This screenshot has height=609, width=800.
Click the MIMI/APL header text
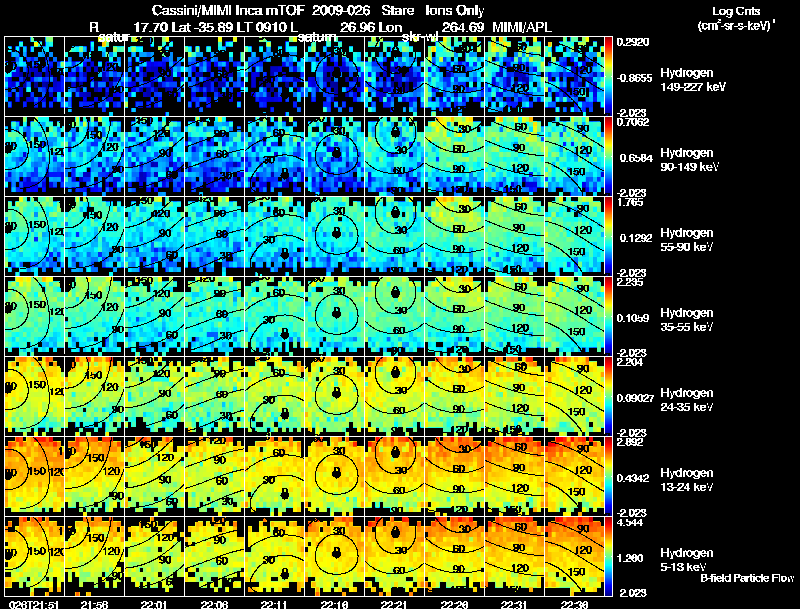pos(522,27)
